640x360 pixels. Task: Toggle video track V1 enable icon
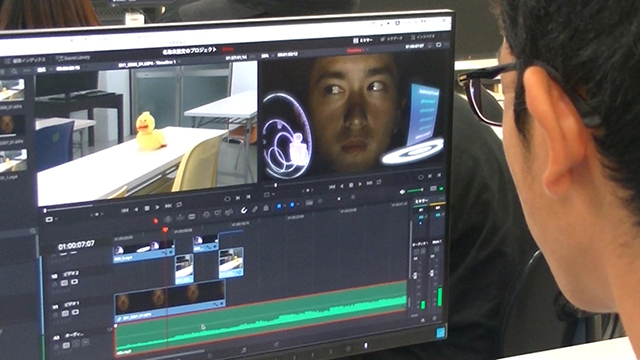click(x=76, y=312)
